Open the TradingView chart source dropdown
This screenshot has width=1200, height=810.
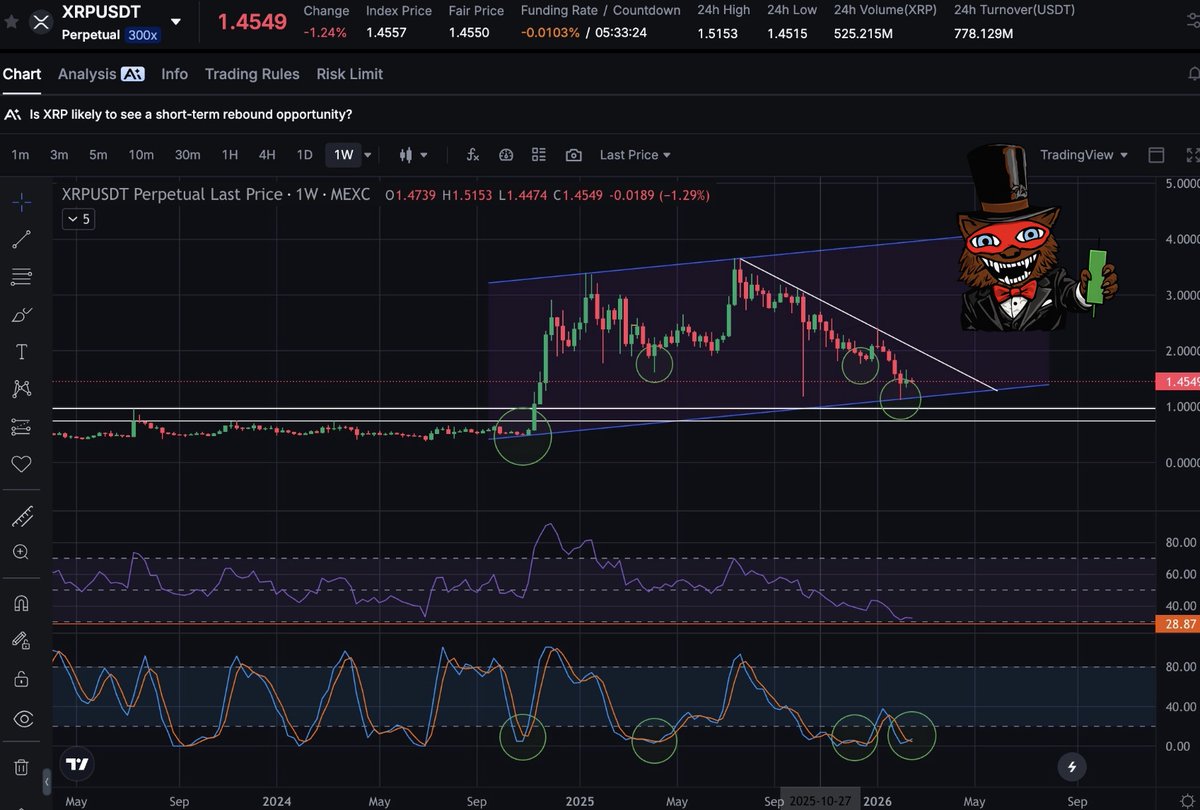click(1084, 155)
